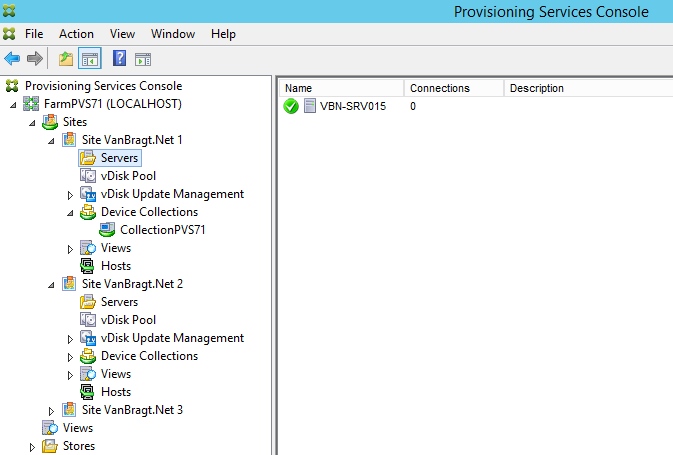Click the Site VanBragt.Net 2 icon
This screenshot has height=455, width=673.
click(x=69, y=284)
